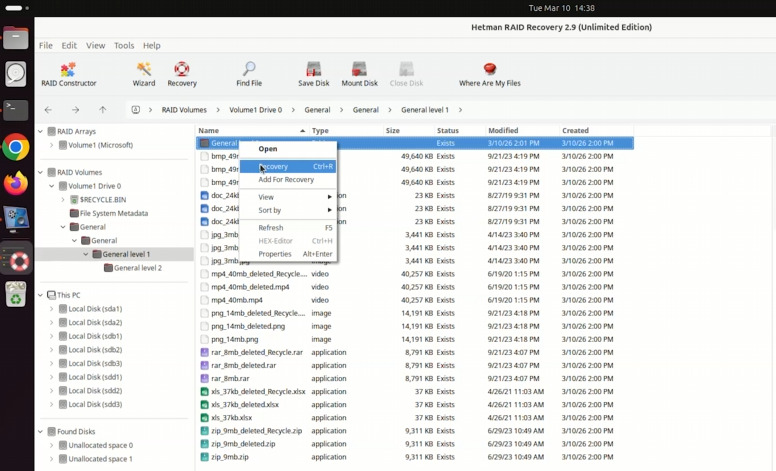Collapse the Found Disks section
The image size is (776, 471).
point(40,431)
